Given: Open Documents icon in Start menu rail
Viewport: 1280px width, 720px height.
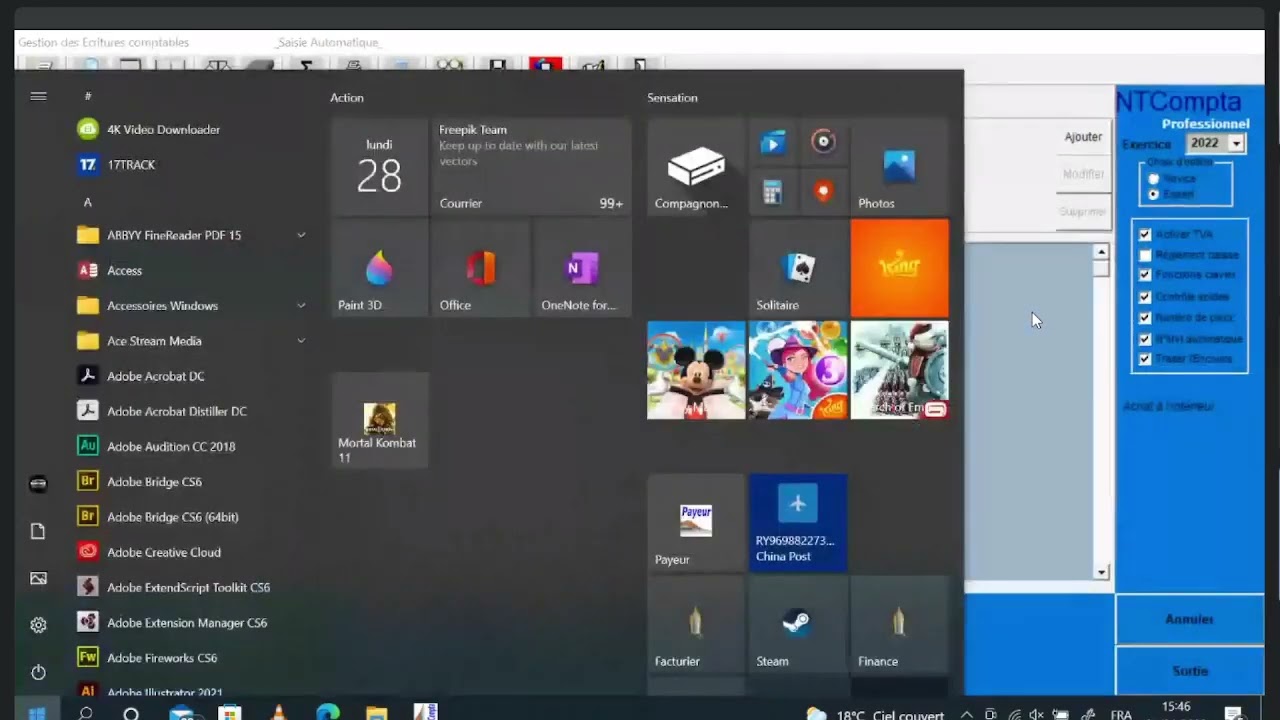Looking at the screenshot, I should pyautogui.click(x=38, y=531).
